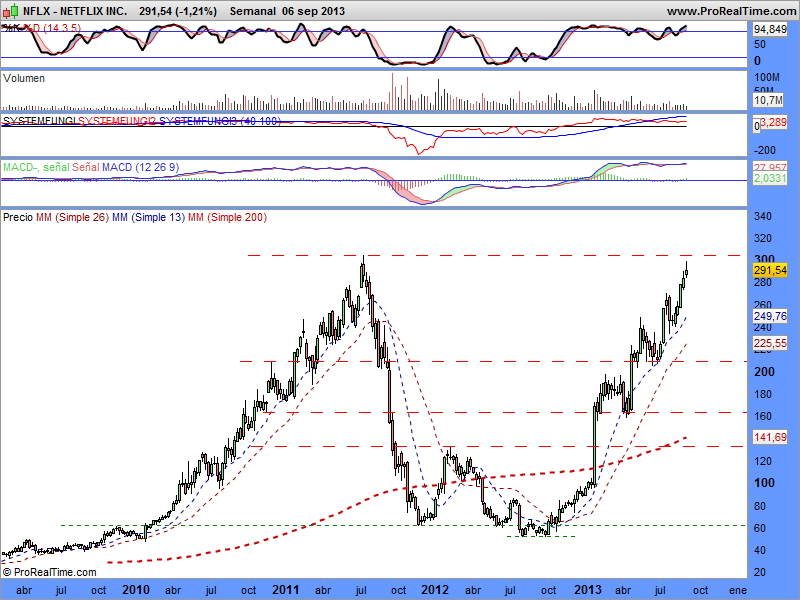This screenshot has width=800, height=600.
Task: Select the MM (Simple 26) legend label
Action: (72, 217)
